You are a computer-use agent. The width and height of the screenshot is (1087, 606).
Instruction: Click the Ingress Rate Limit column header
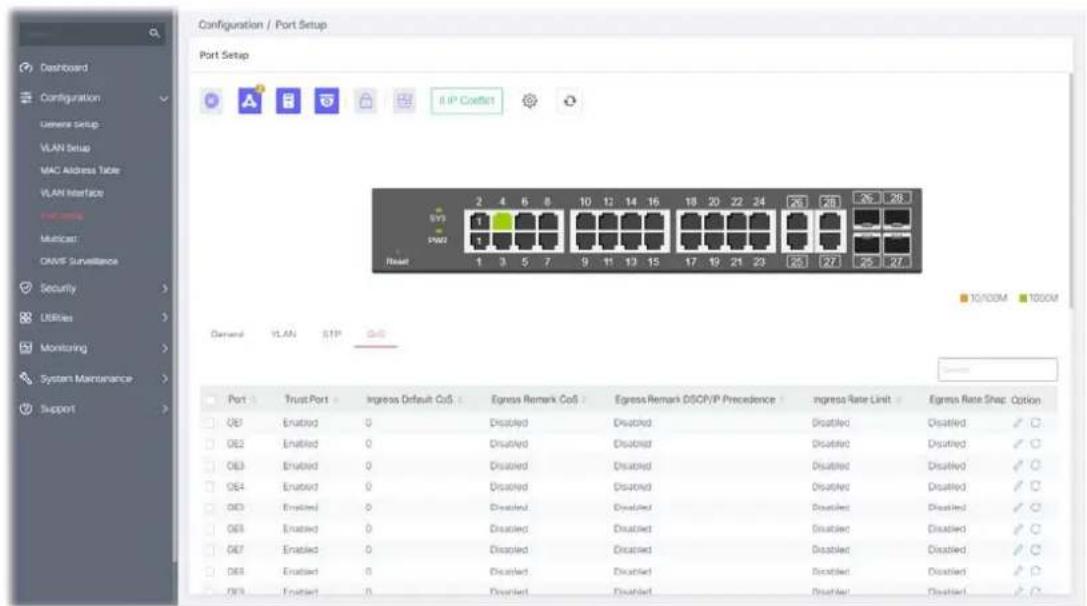pos(852,400)
